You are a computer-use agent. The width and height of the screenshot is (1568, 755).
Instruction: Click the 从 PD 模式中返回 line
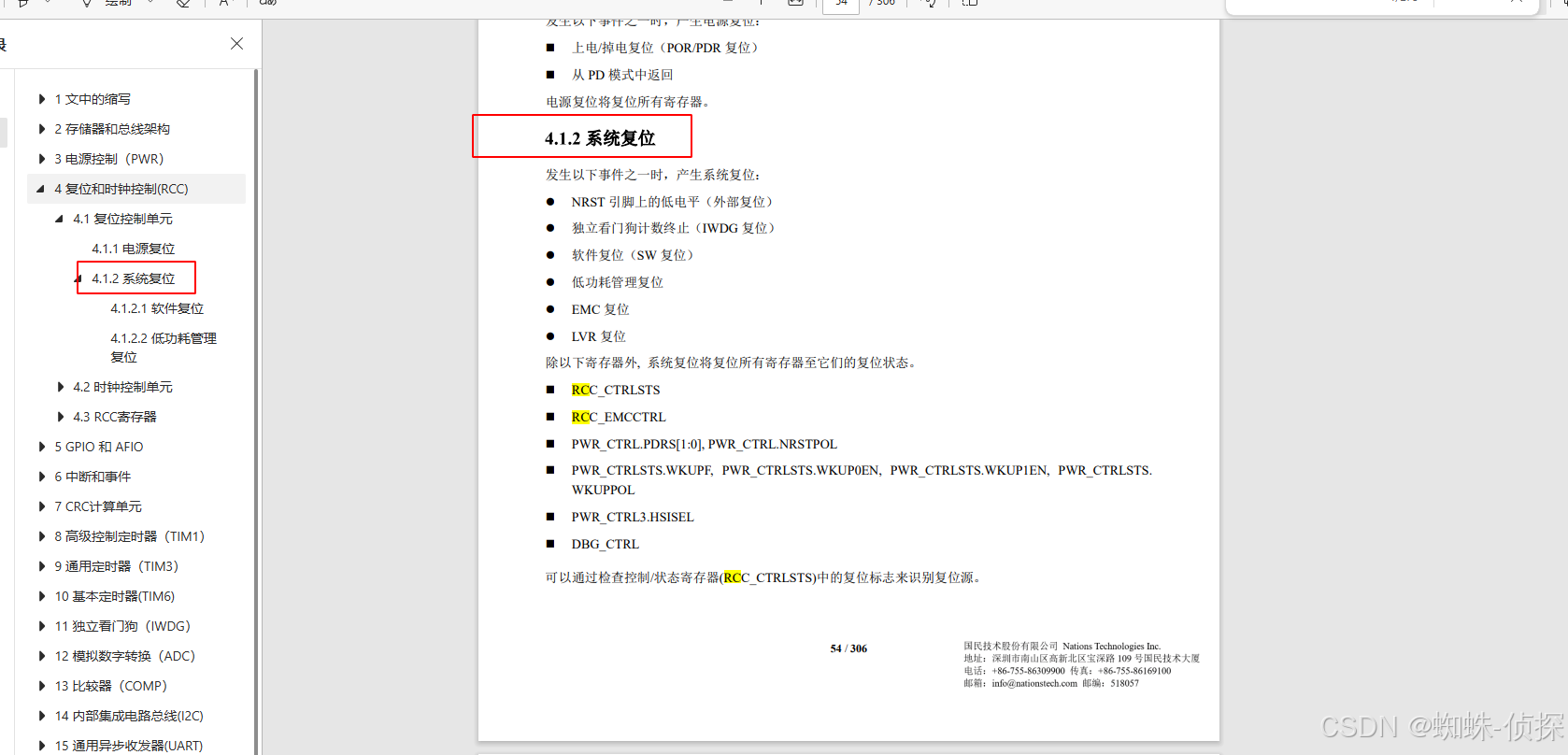click(622, 75)
